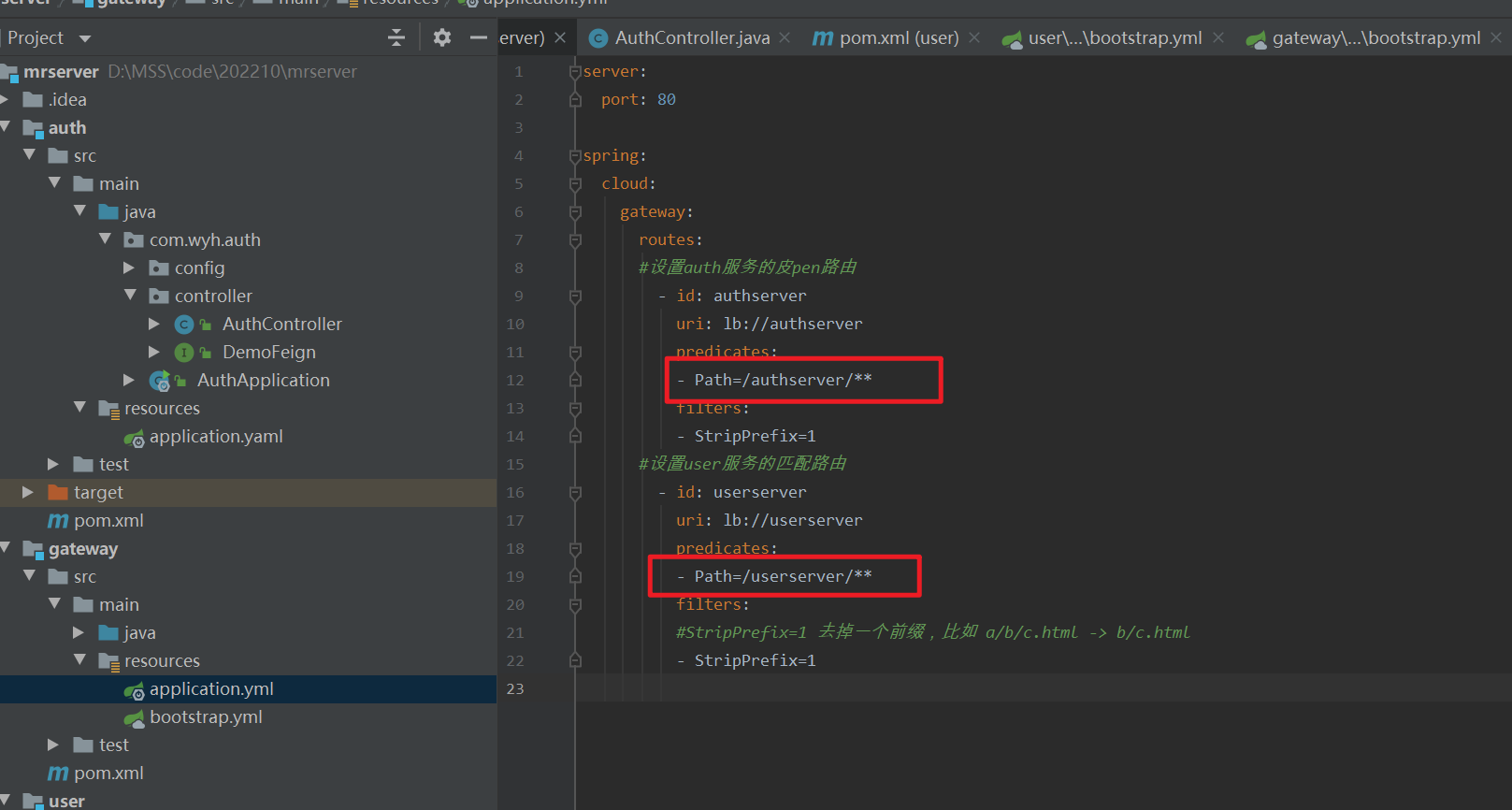Click the 'port: 80' code line
1512x810 pixels.
point(639,100)
